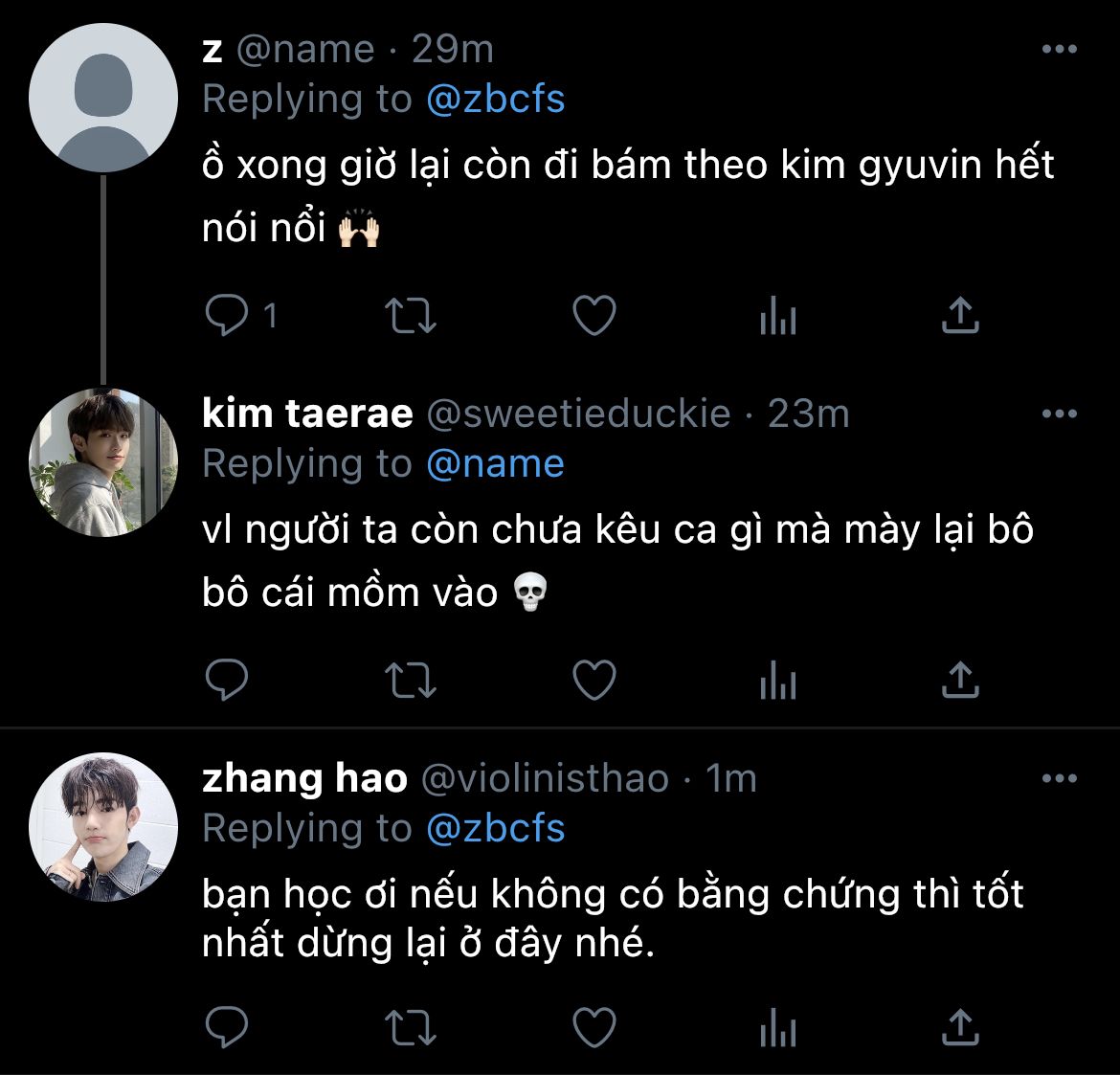Open more options on kim taerae's tweet
The width and height of the screenshot is (1120, 1075).
pos(1059,414)
